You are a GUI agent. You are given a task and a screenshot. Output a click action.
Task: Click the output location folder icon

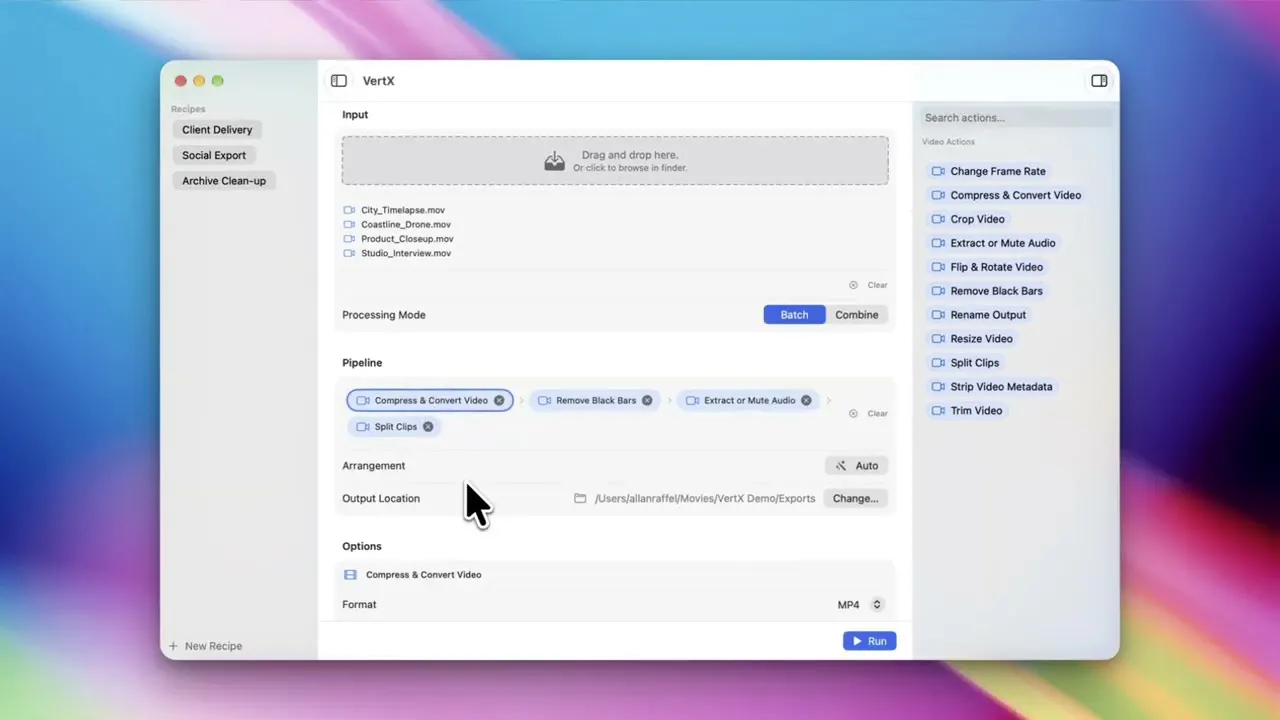coord(580,498)
